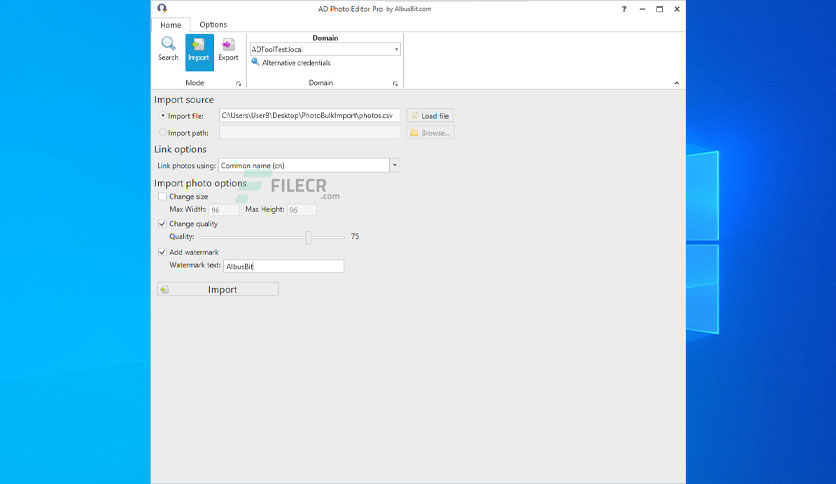Click the Alternative credentials key icon

tap(255, 62)
